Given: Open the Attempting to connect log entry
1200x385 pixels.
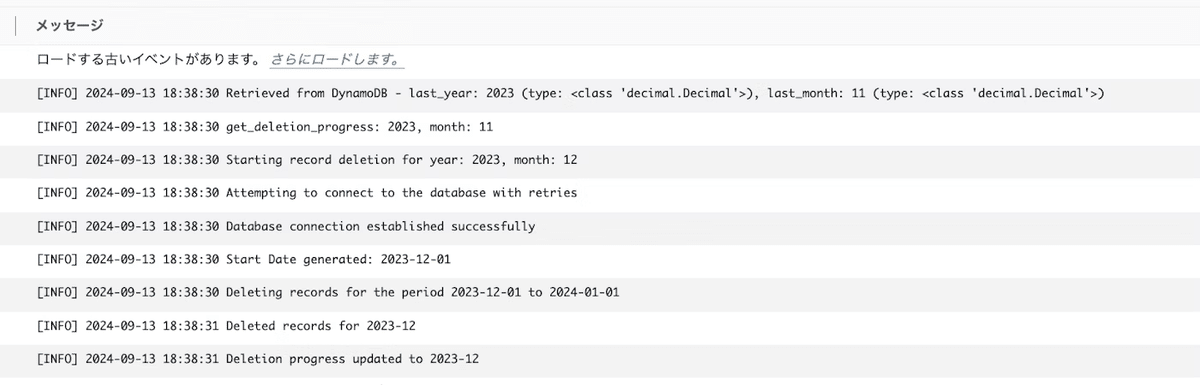Looking at the screenshot, I should click(x=600, y=193).
